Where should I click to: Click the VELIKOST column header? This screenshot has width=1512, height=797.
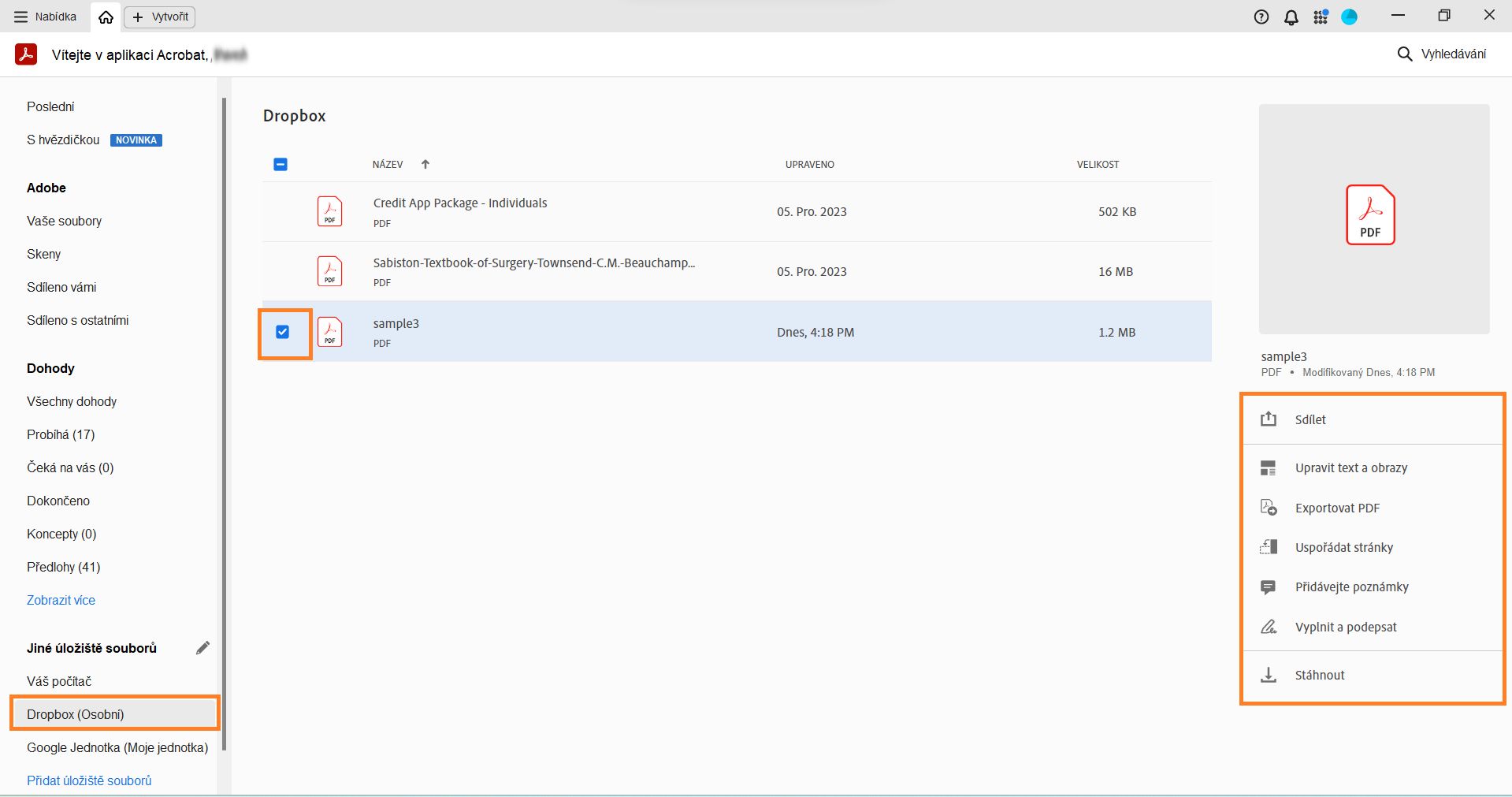pyautogui.click(x=1098, y=164)
